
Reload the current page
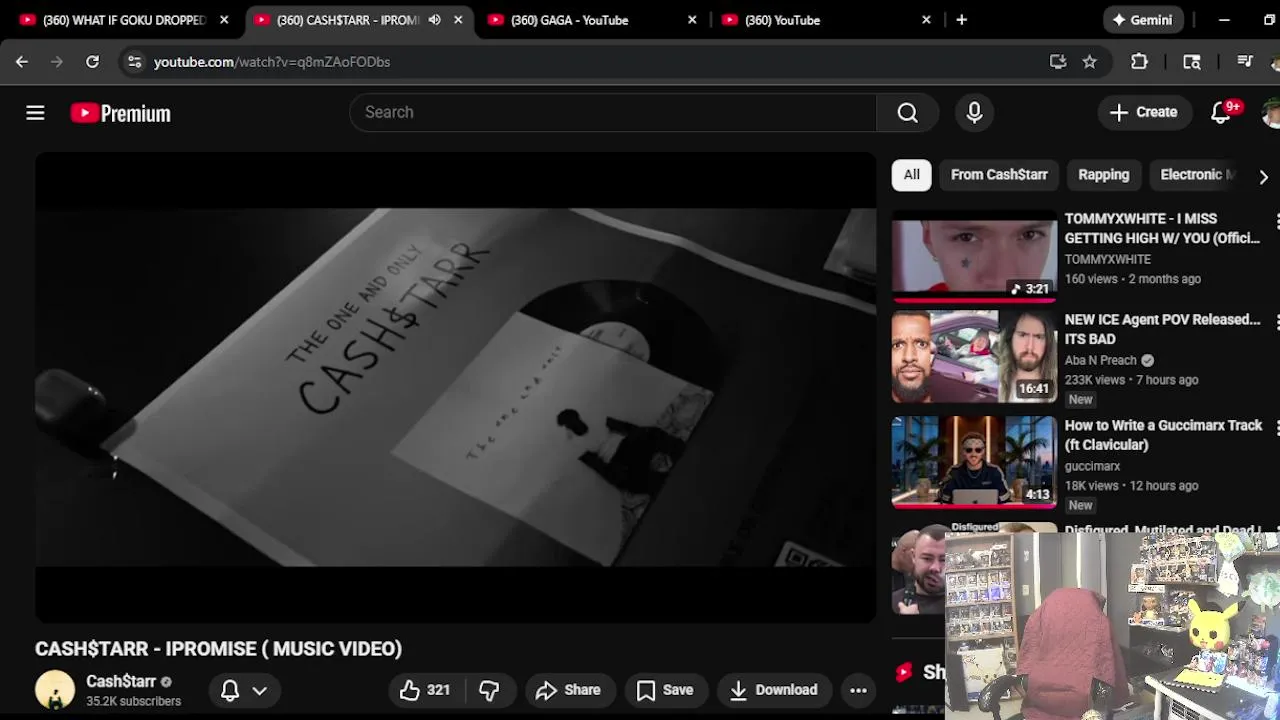(92, 62)
